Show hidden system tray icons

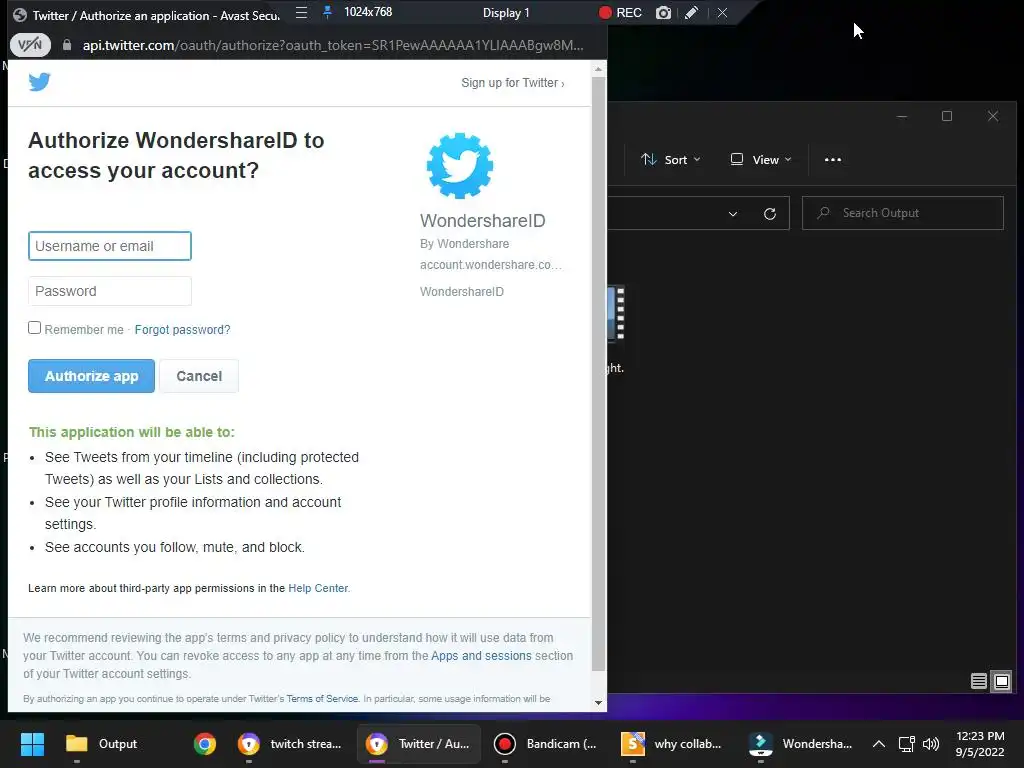pos(879,744)
